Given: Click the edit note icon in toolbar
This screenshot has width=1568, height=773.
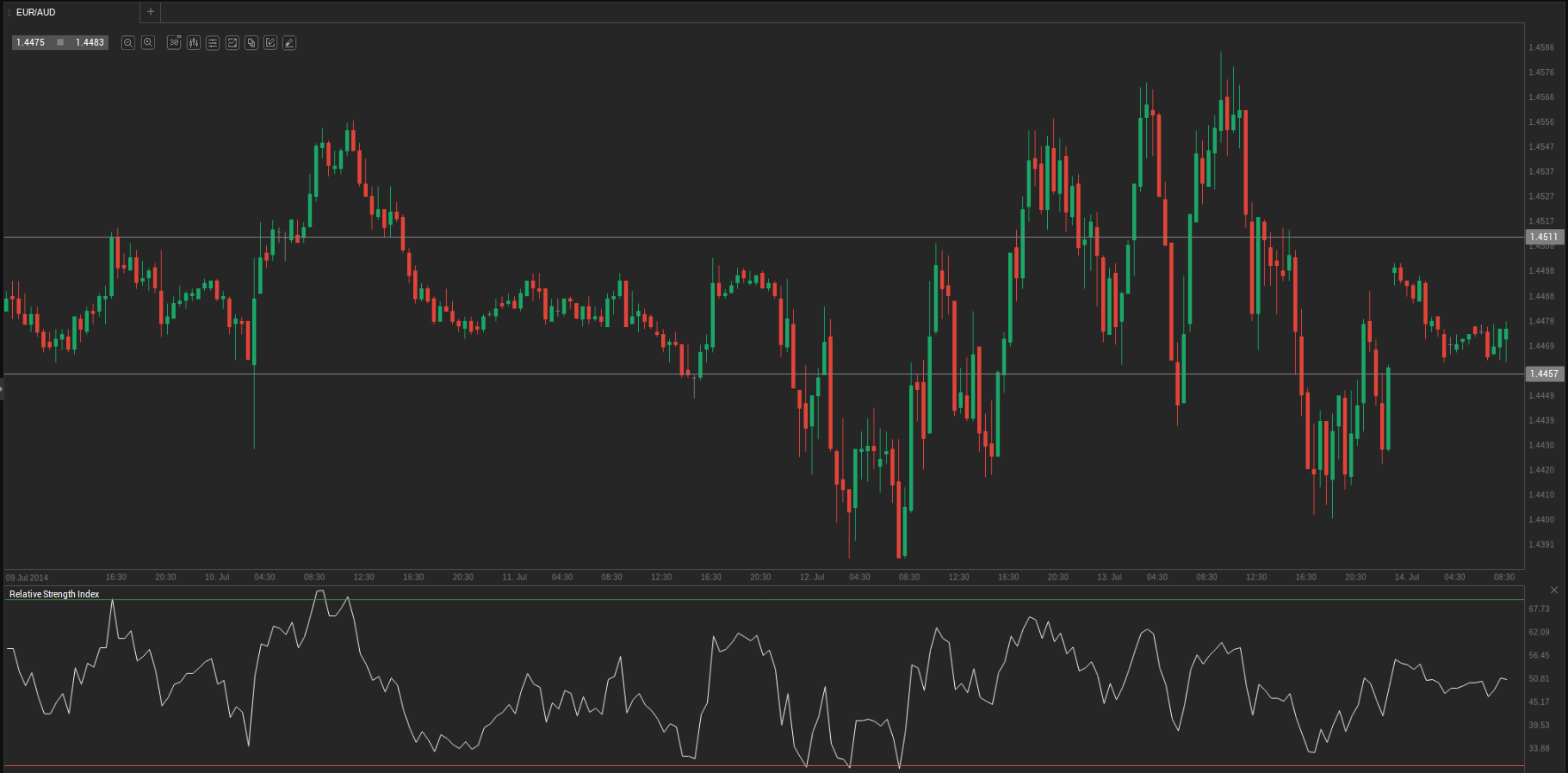Looking at the screenshot, I should [x=270, y=42].
